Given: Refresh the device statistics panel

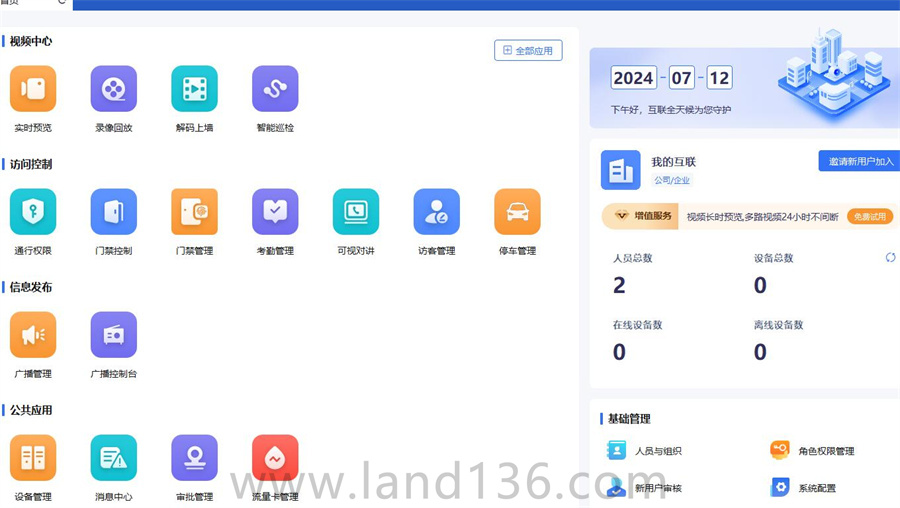Looking at the screenshot, I should pyautogui.click(x=891, y=258).
